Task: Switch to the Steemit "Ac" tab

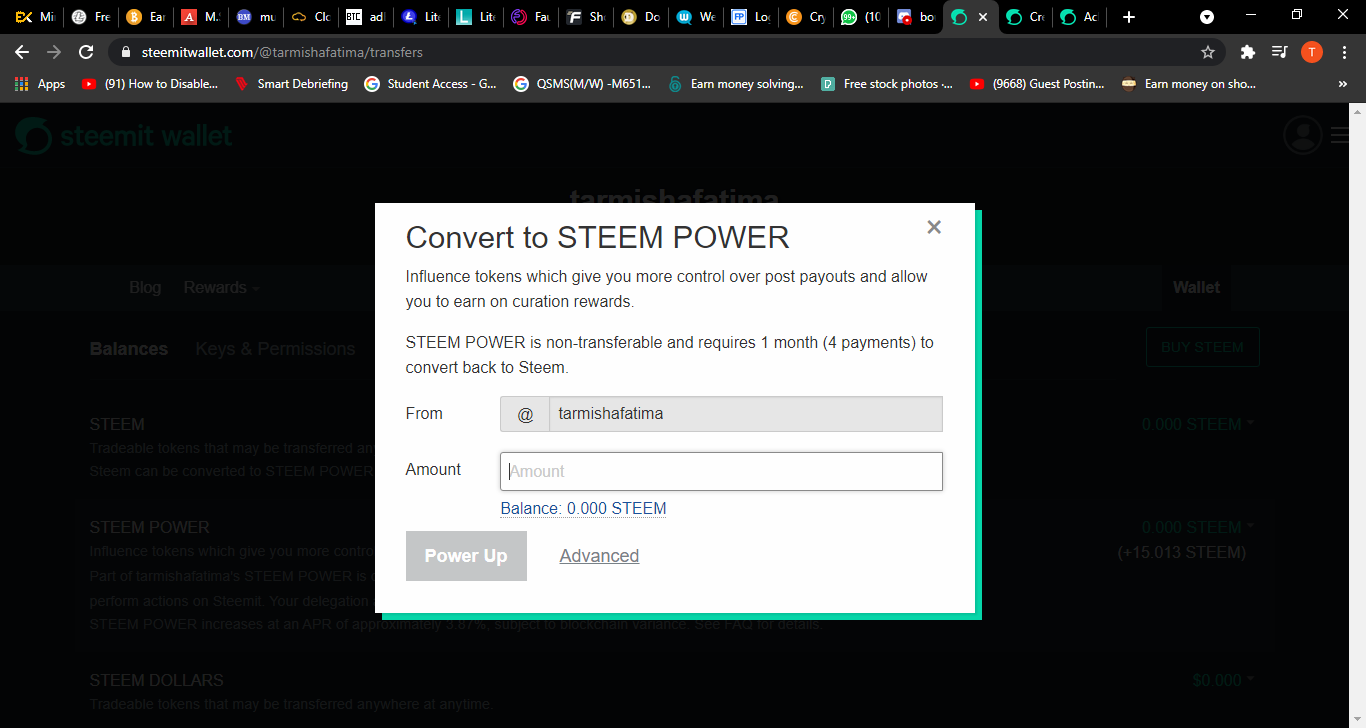Action: coord(1081,17)
